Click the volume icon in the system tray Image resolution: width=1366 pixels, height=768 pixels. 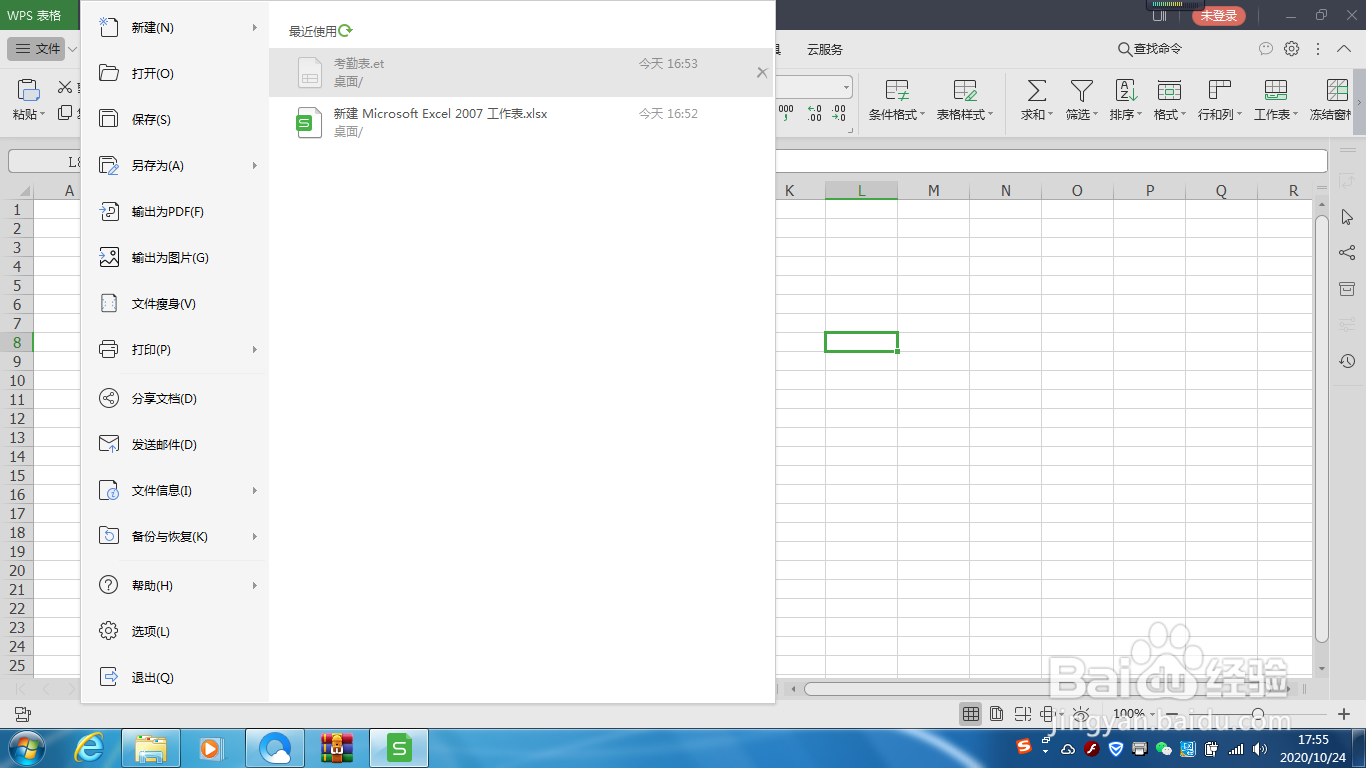tap(1259, 748)
